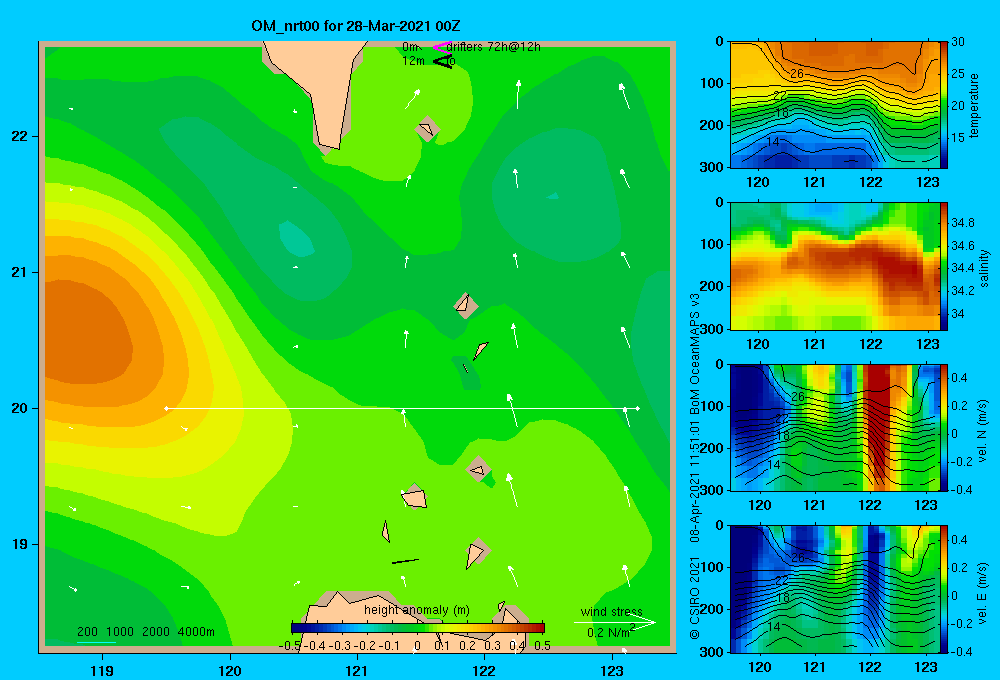The height and width of the screenshot is (680, 1000).
Task: Click the 'vel. N (m/s)' axis label
Action: pos(982,431)
